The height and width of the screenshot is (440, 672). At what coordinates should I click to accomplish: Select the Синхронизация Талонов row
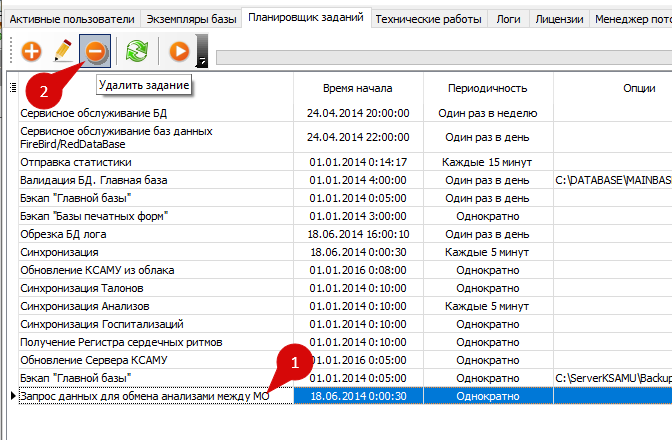pyautogui.click(x=83, y=288)
